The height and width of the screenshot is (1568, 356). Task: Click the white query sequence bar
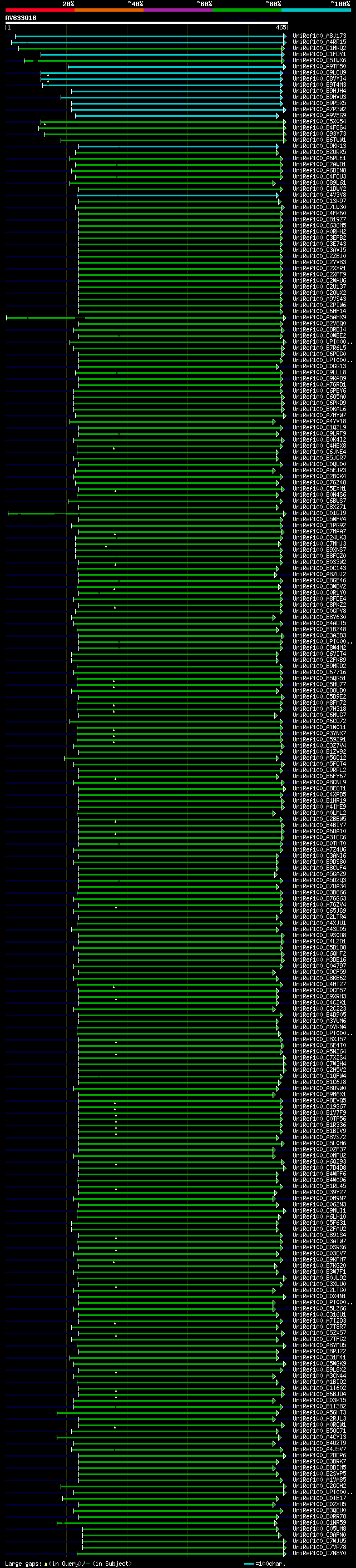click(147, 23)
